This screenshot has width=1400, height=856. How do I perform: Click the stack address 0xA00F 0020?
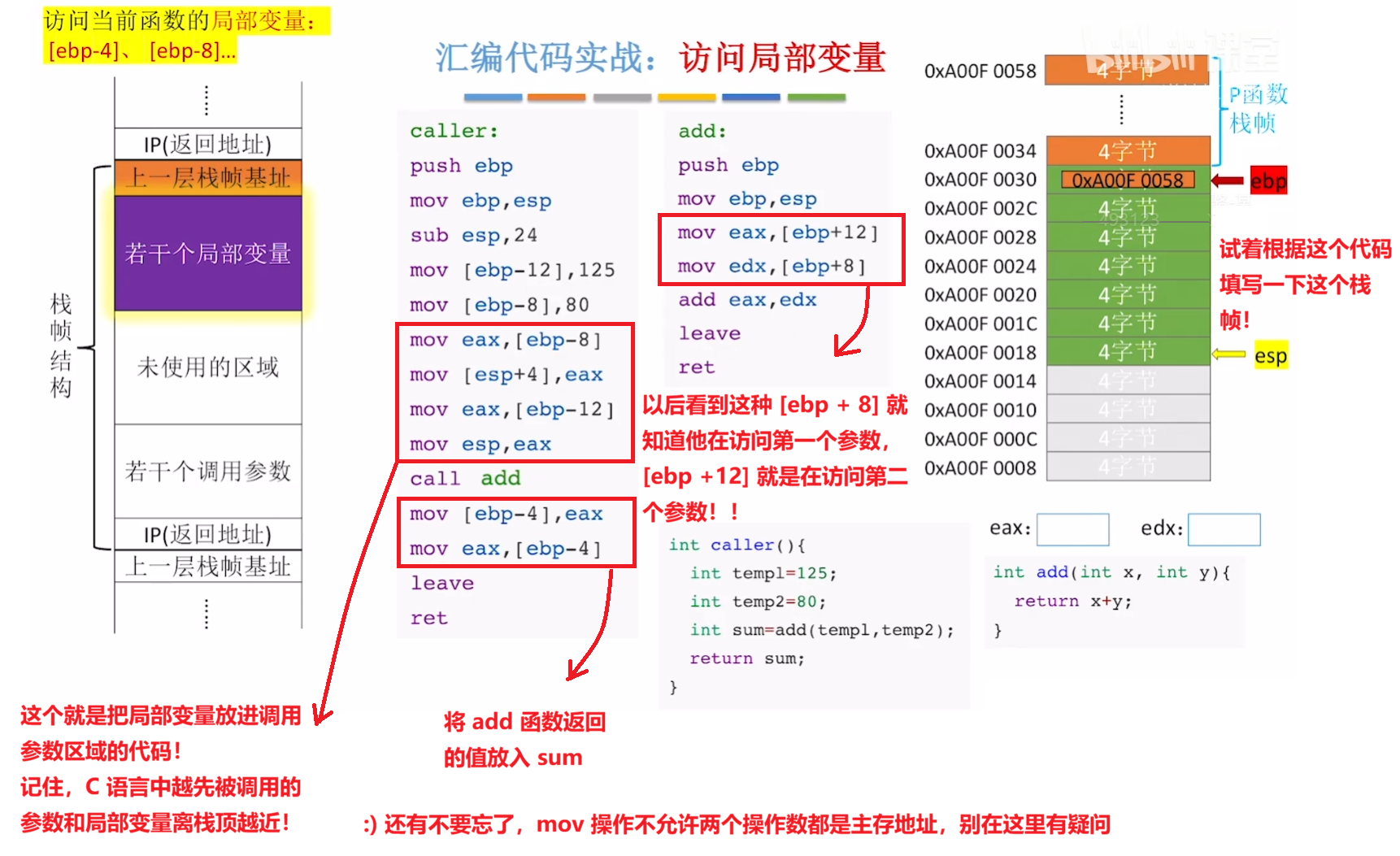click(x=980, y=295)
